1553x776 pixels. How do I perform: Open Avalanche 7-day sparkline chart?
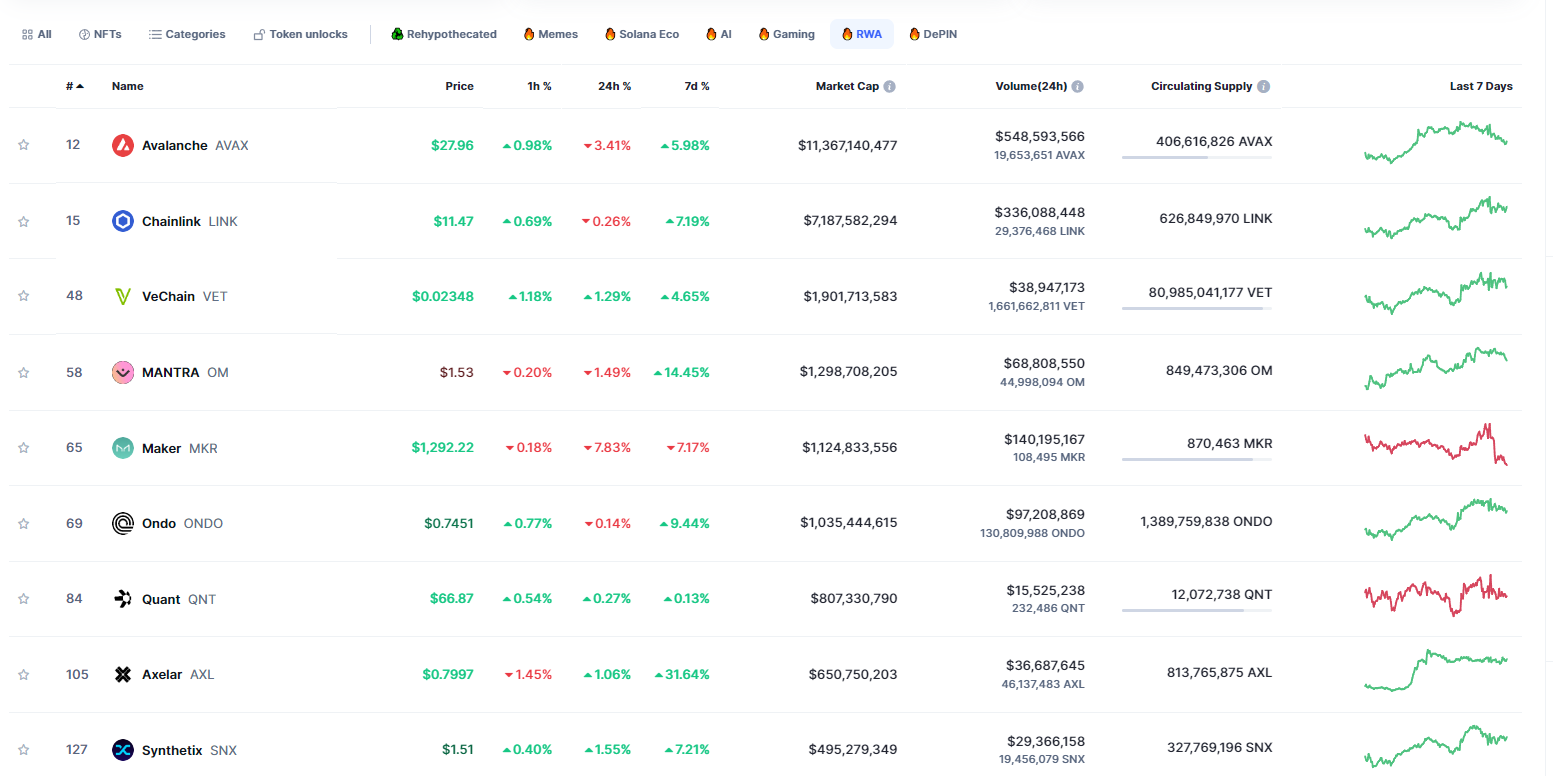(1435, 142)
